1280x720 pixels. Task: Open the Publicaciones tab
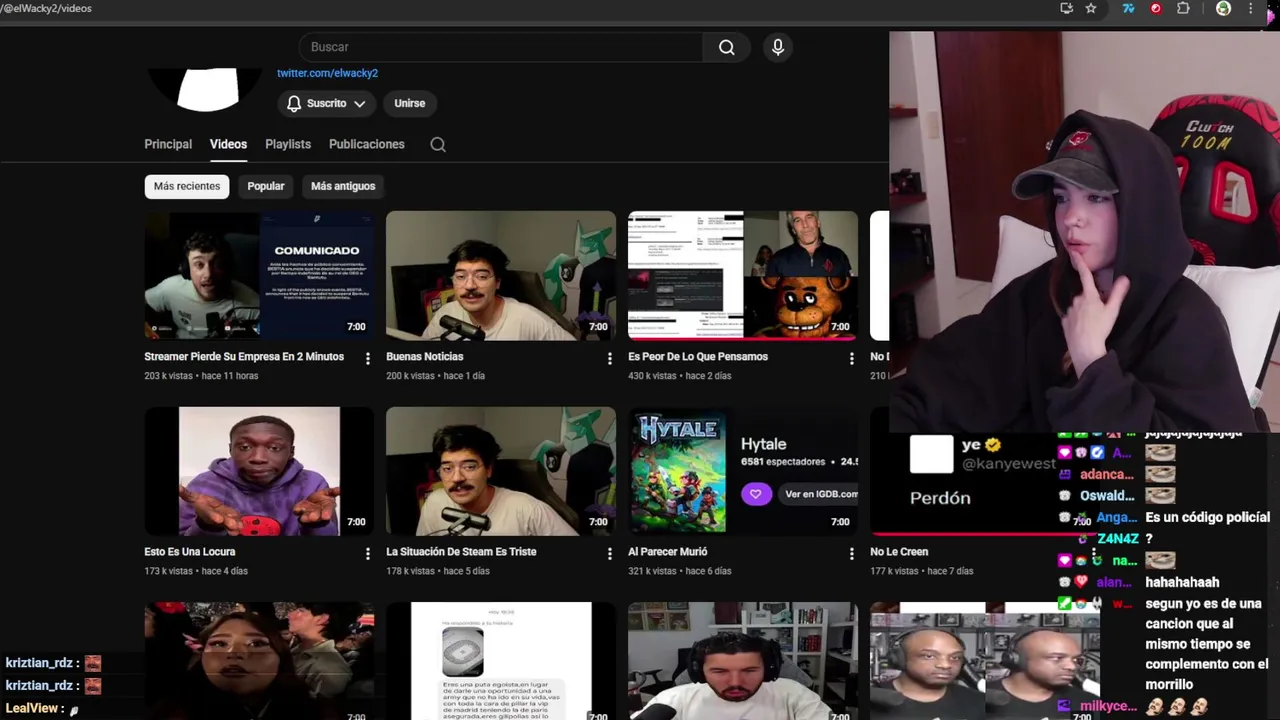tap(367, 144)
